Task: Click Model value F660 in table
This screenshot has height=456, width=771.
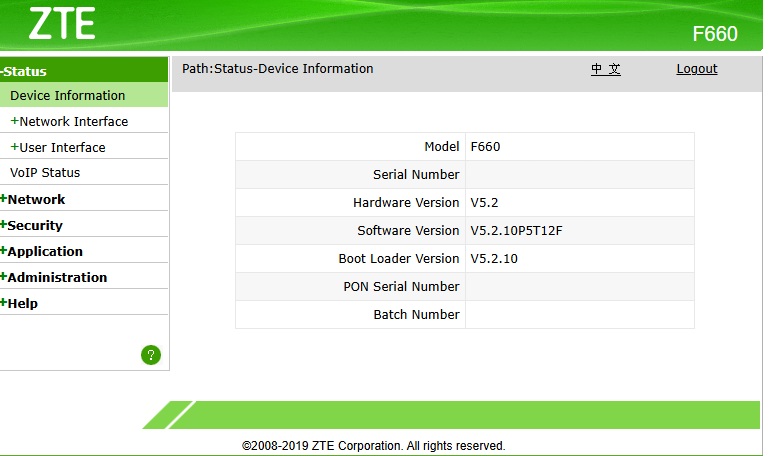Action: pyautogui.click(x=485, y=147)
